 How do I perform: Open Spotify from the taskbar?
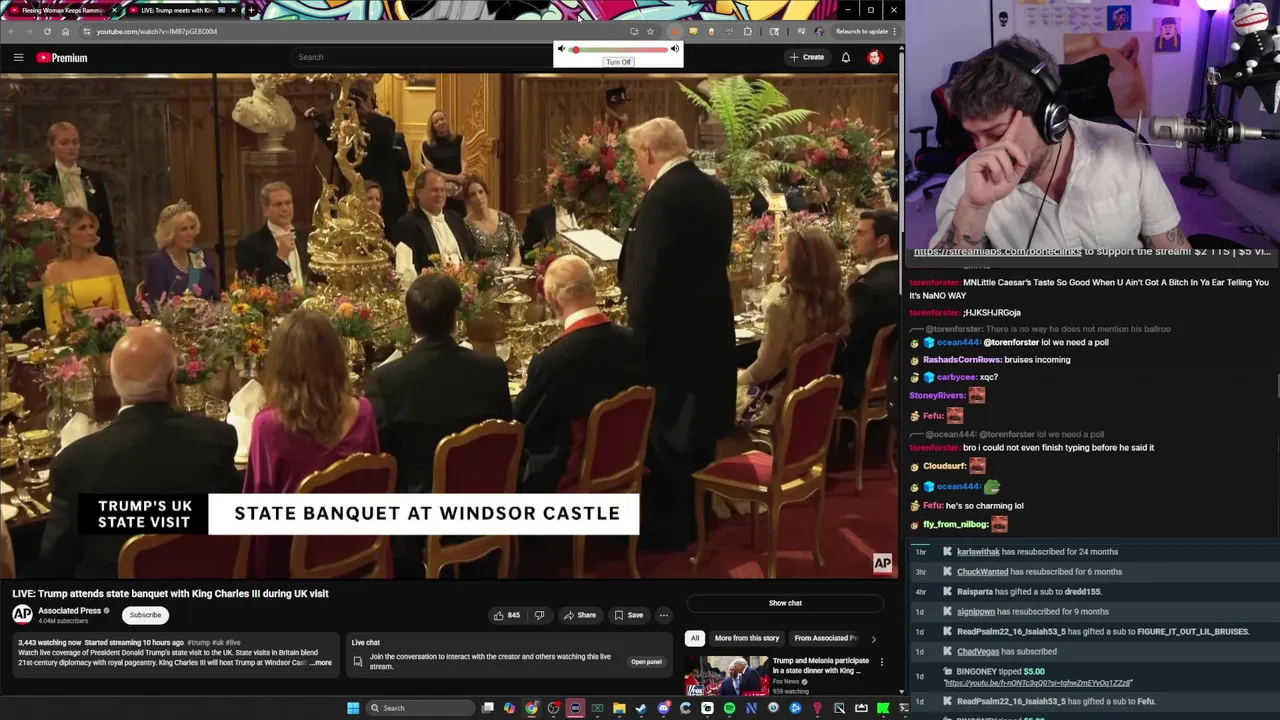point(729,708)
